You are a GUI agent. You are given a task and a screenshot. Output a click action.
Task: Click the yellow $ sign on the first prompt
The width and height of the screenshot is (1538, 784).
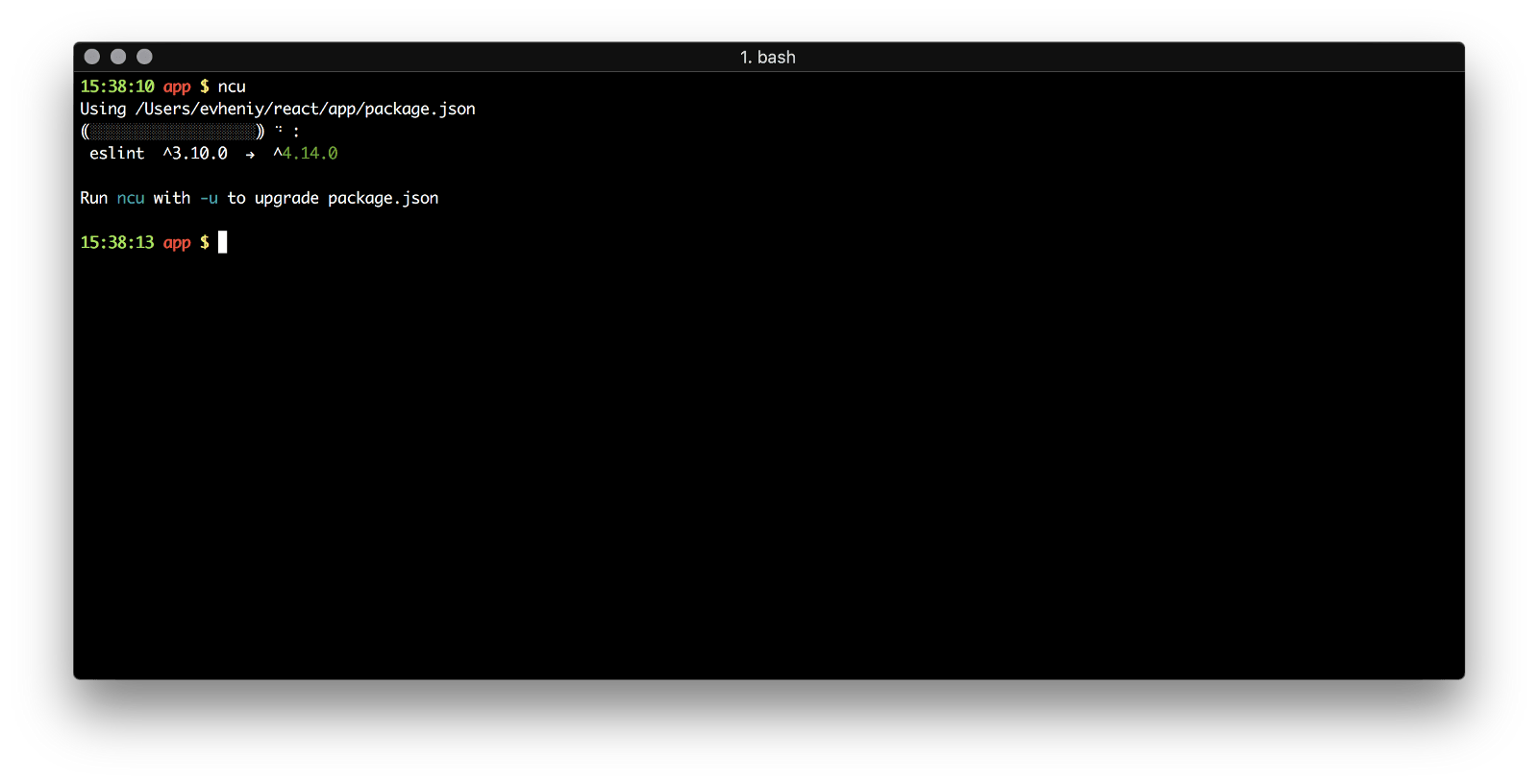[204, 86]
